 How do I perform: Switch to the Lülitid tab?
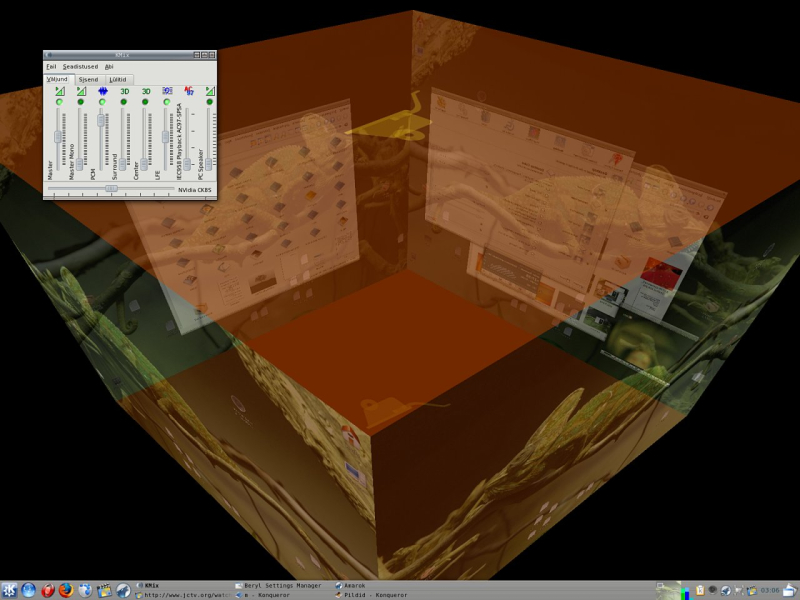tap(118, 80)
